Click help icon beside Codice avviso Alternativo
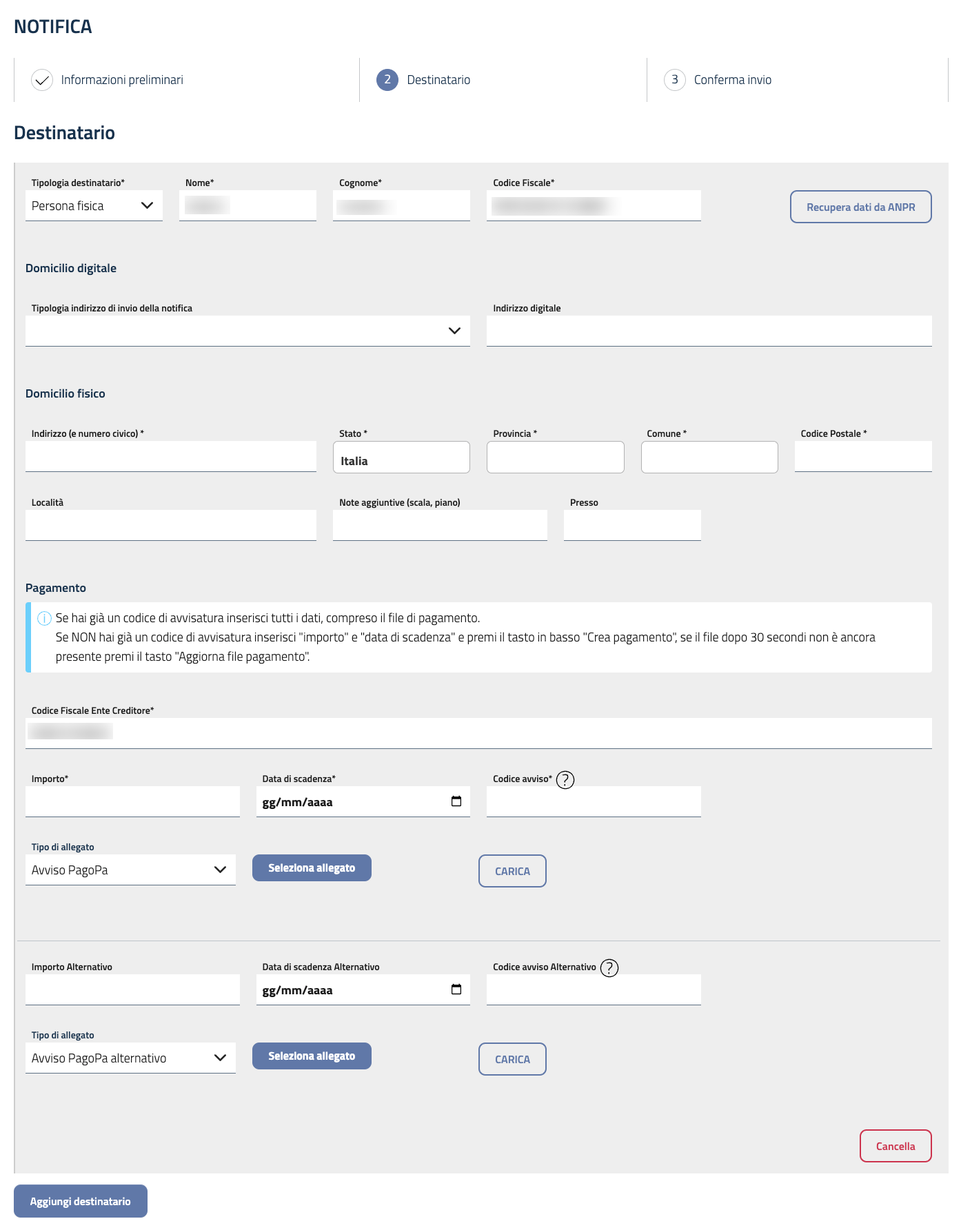Viewport: 961px width, 1232px height. (609, 967)
